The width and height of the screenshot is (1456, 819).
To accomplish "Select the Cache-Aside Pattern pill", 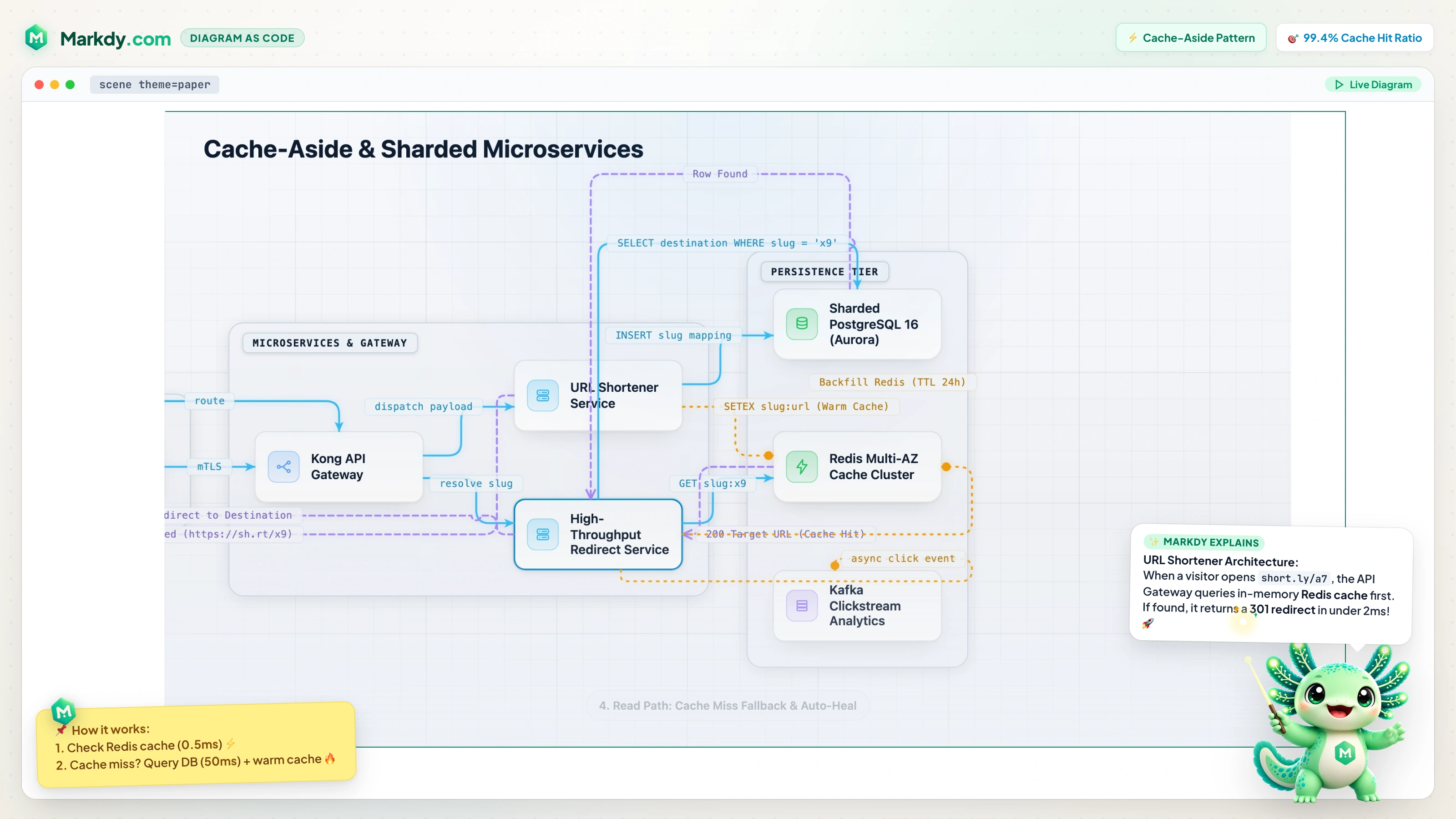I will pos(1191,38).
